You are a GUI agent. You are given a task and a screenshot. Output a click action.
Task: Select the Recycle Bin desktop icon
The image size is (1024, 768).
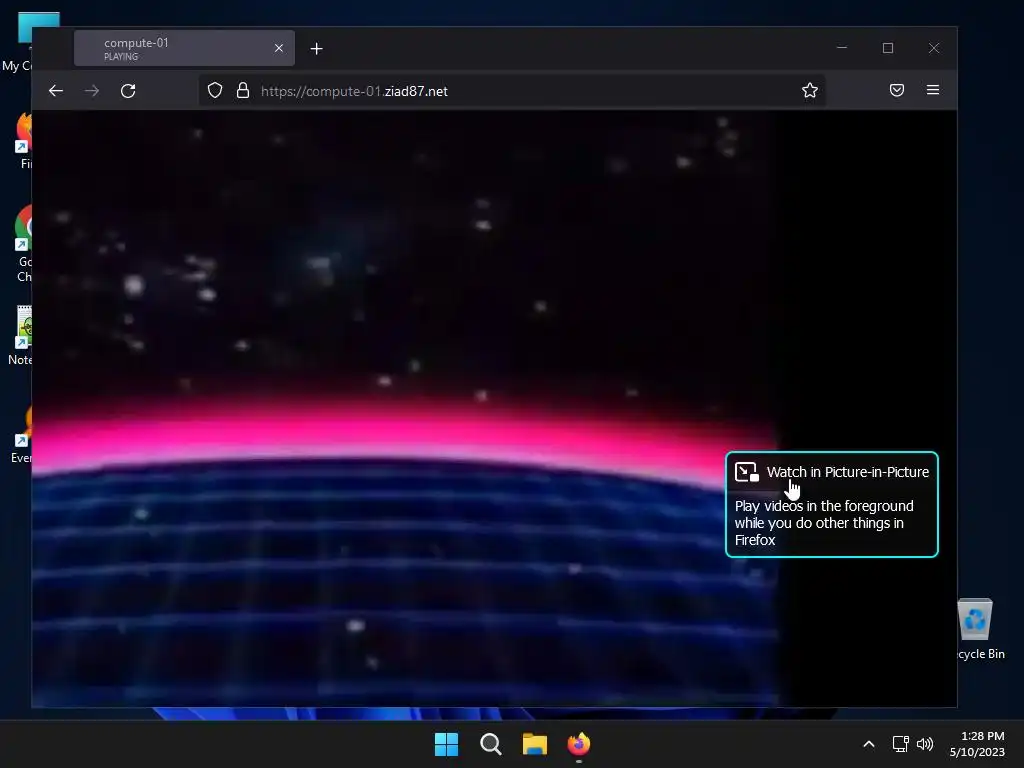[978, 630]
